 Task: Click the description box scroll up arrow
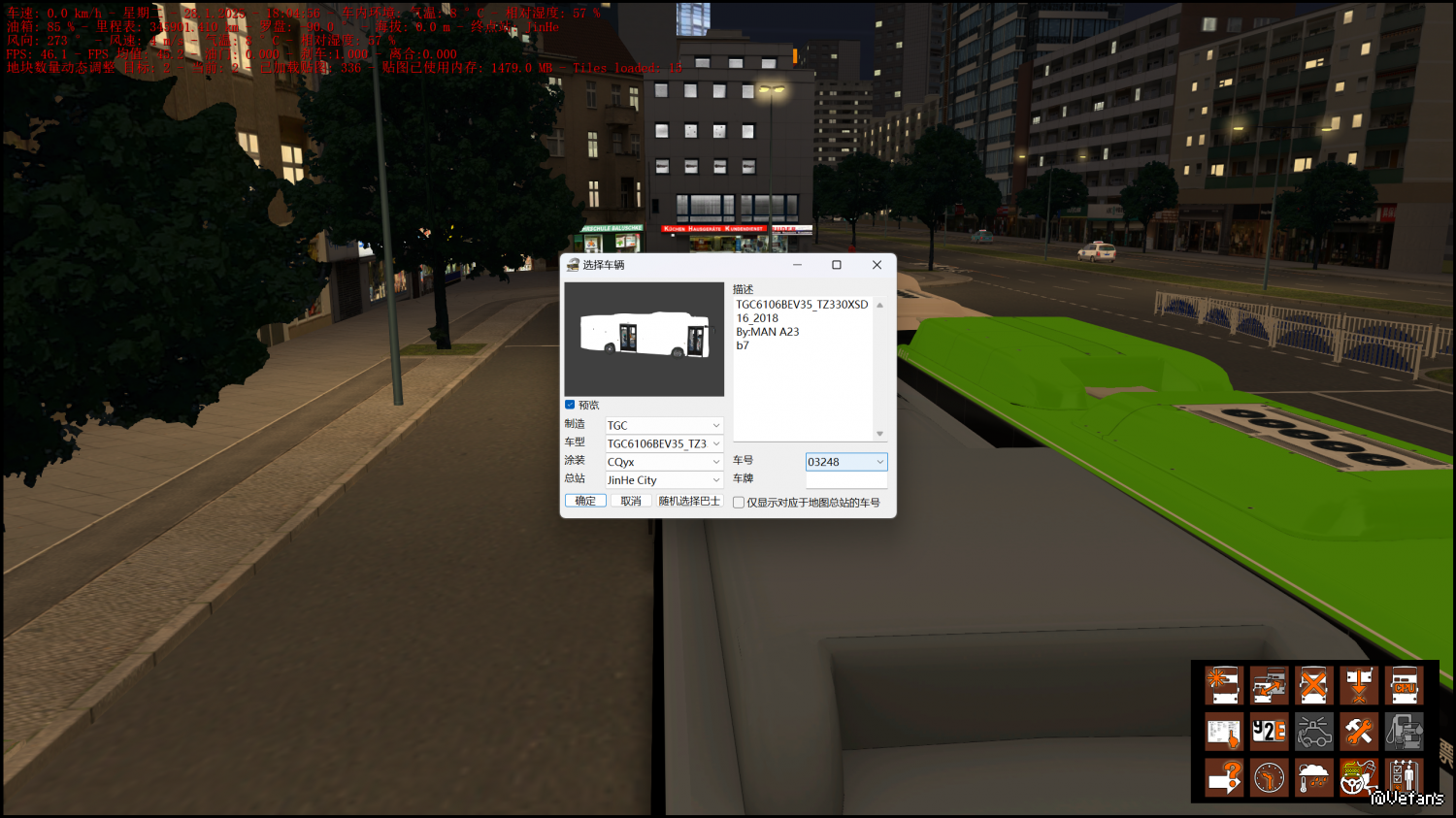(x=880, y=305)
